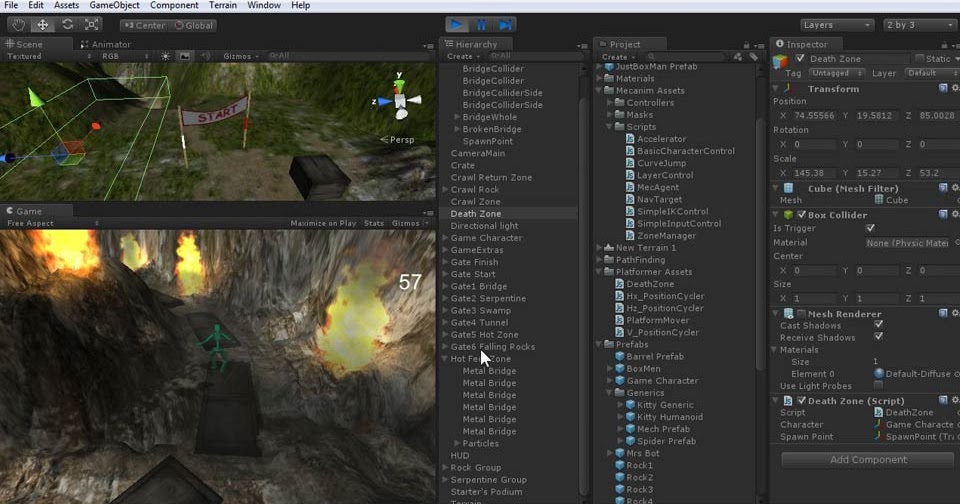Open the Layers dropdown
This screenshot has width=960, height=504.
point(837,25)
